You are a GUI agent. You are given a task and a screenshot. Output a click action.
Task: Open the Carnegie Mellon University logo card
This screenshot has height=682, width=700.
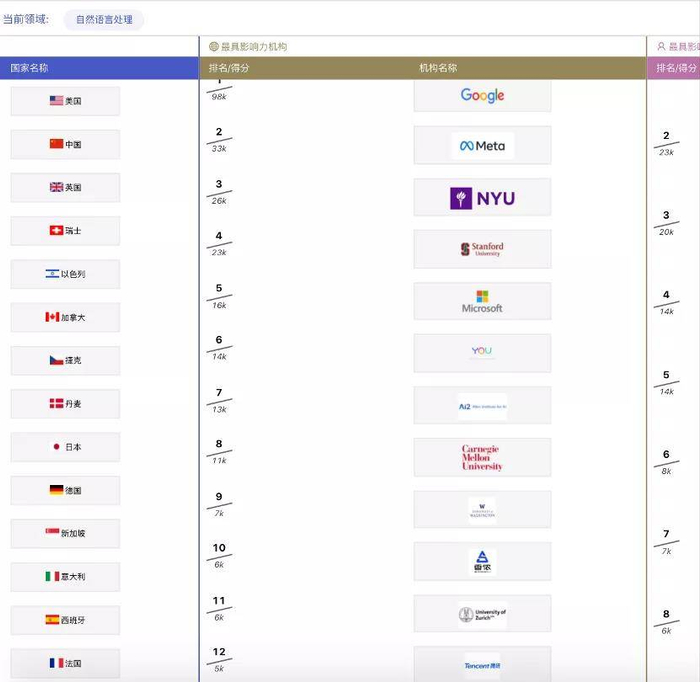click(482, 457)
